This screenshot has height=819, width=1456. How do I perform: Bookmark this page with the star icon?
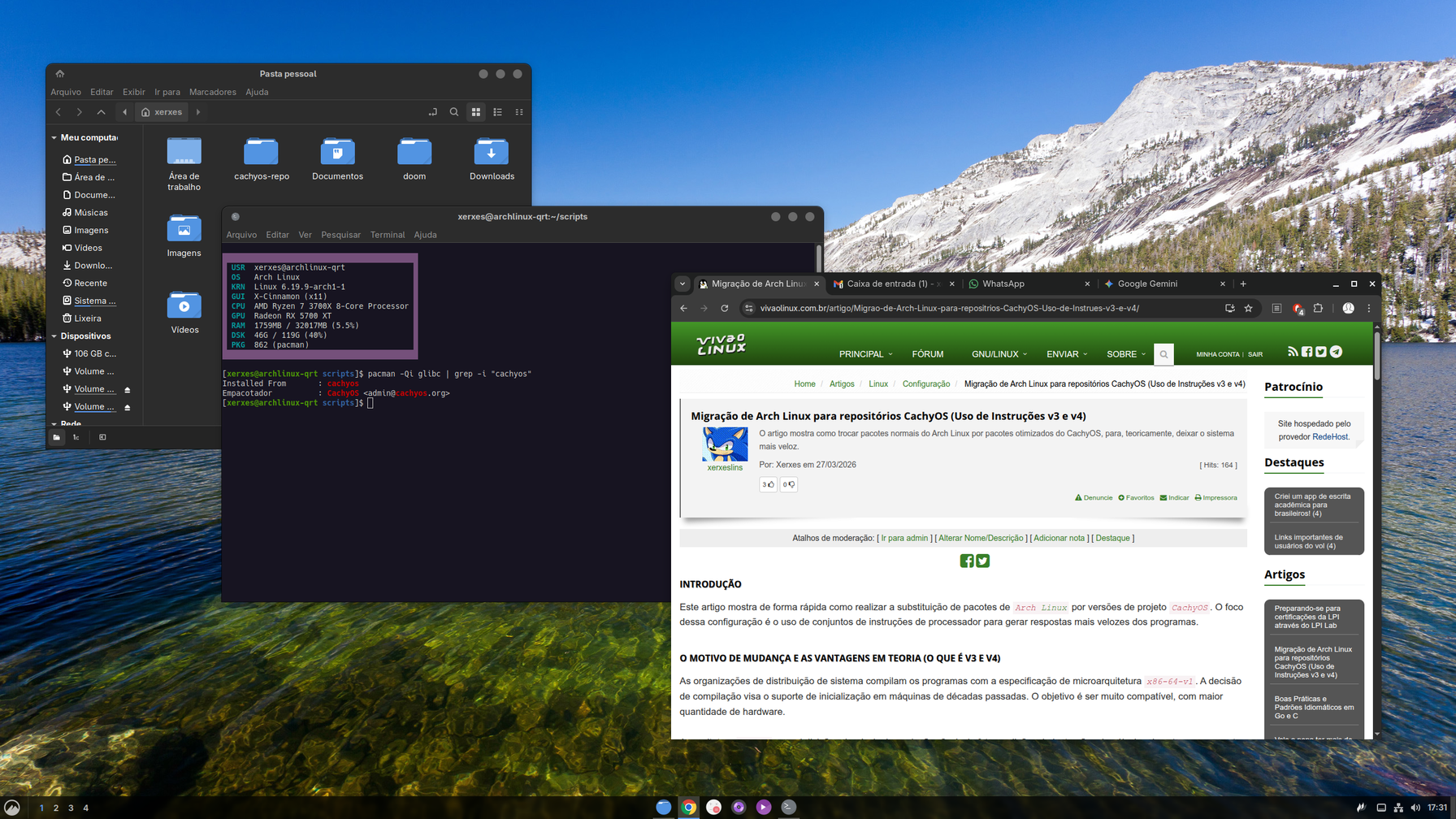(x=1249, y=309)
